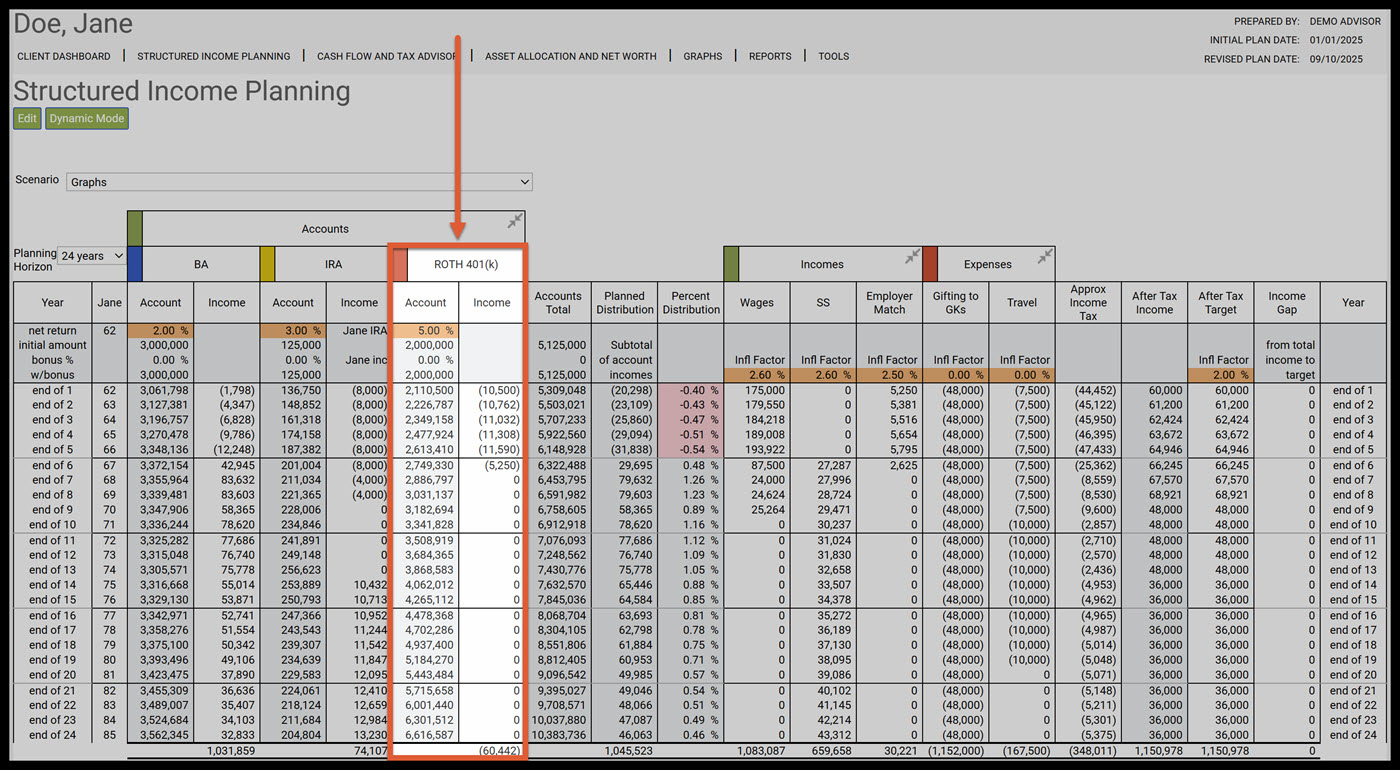Click the Structured Income Planning page heading
The height and width of the screenshot is (770, 1400).
[x=182, y=91]
